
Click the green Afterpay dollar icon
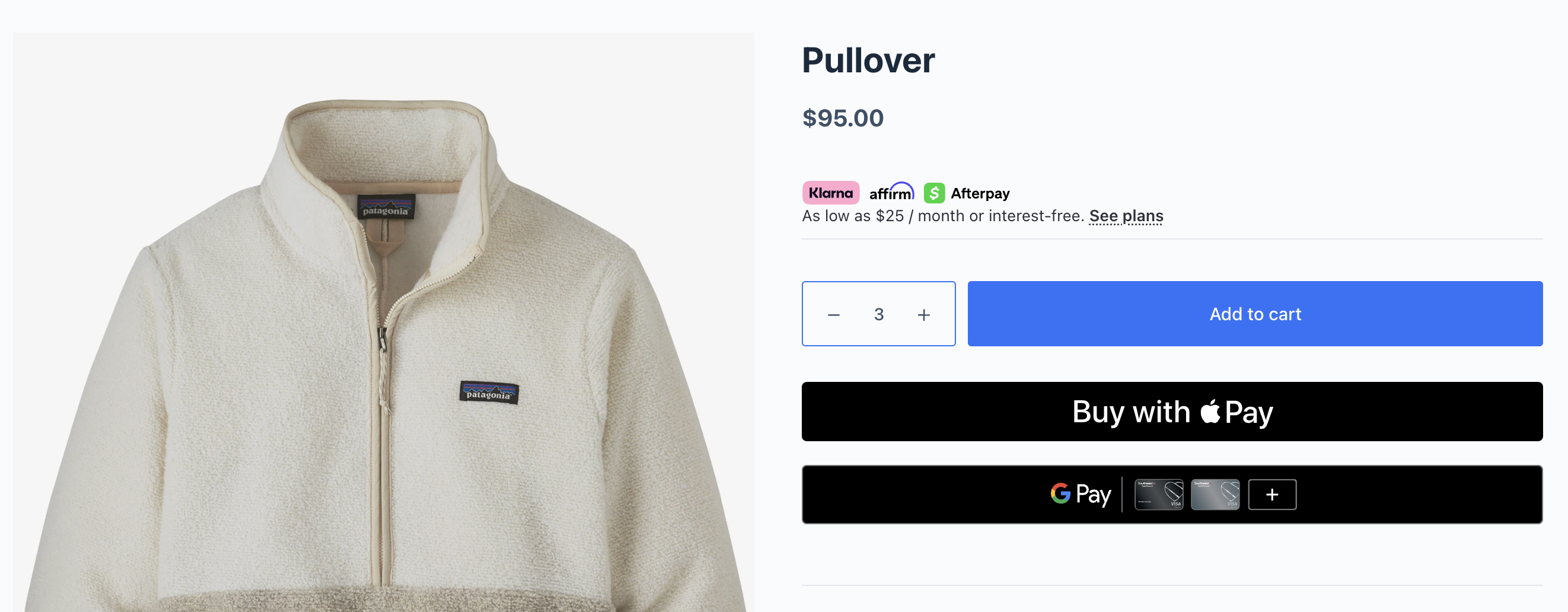click(933, 193)
